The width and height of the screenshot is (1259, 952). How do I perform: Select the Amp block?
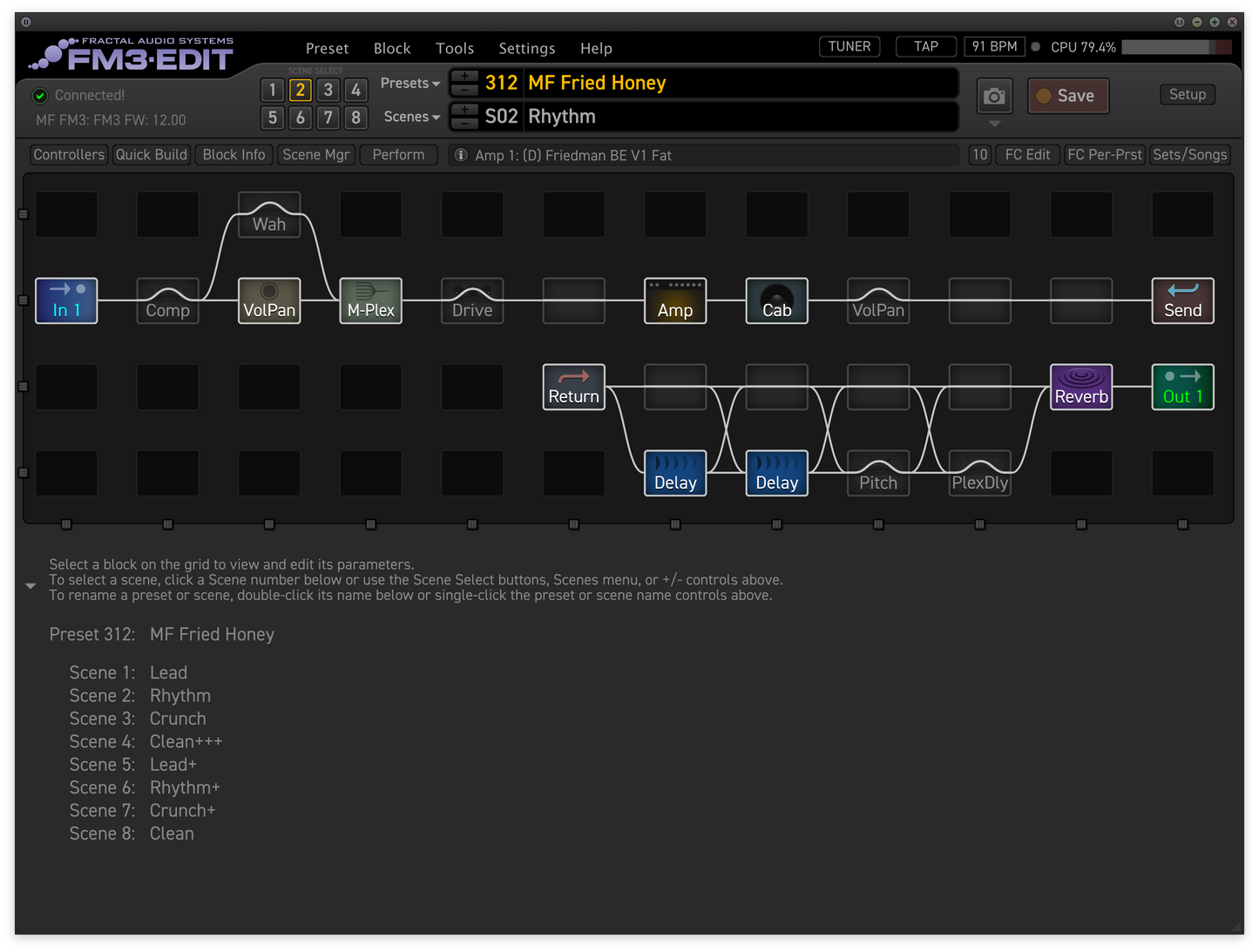tap(675, 300)
